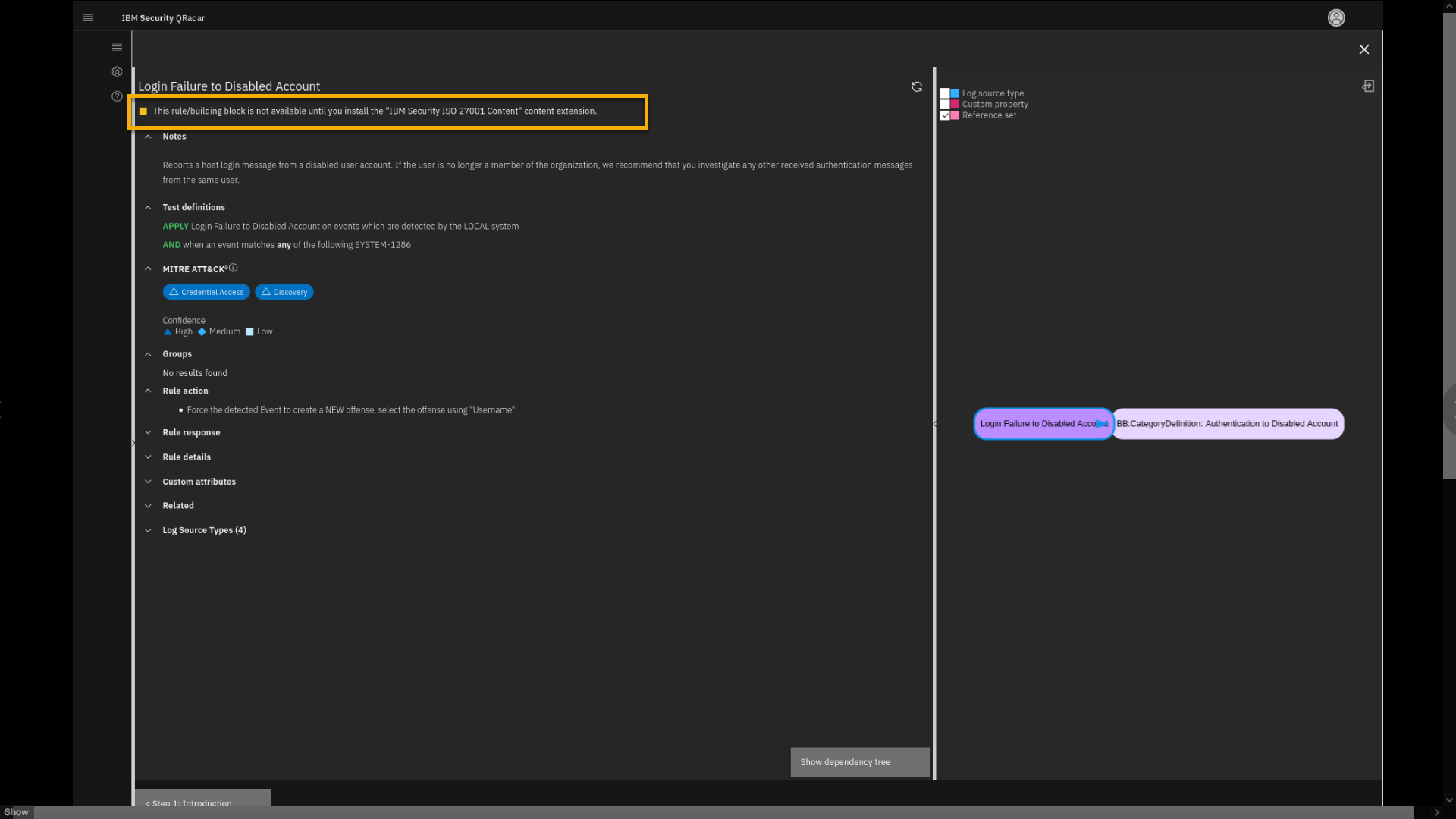Select the Credential Access tactic tag
Screen dimensions: 1456x819
pos(206,292)
